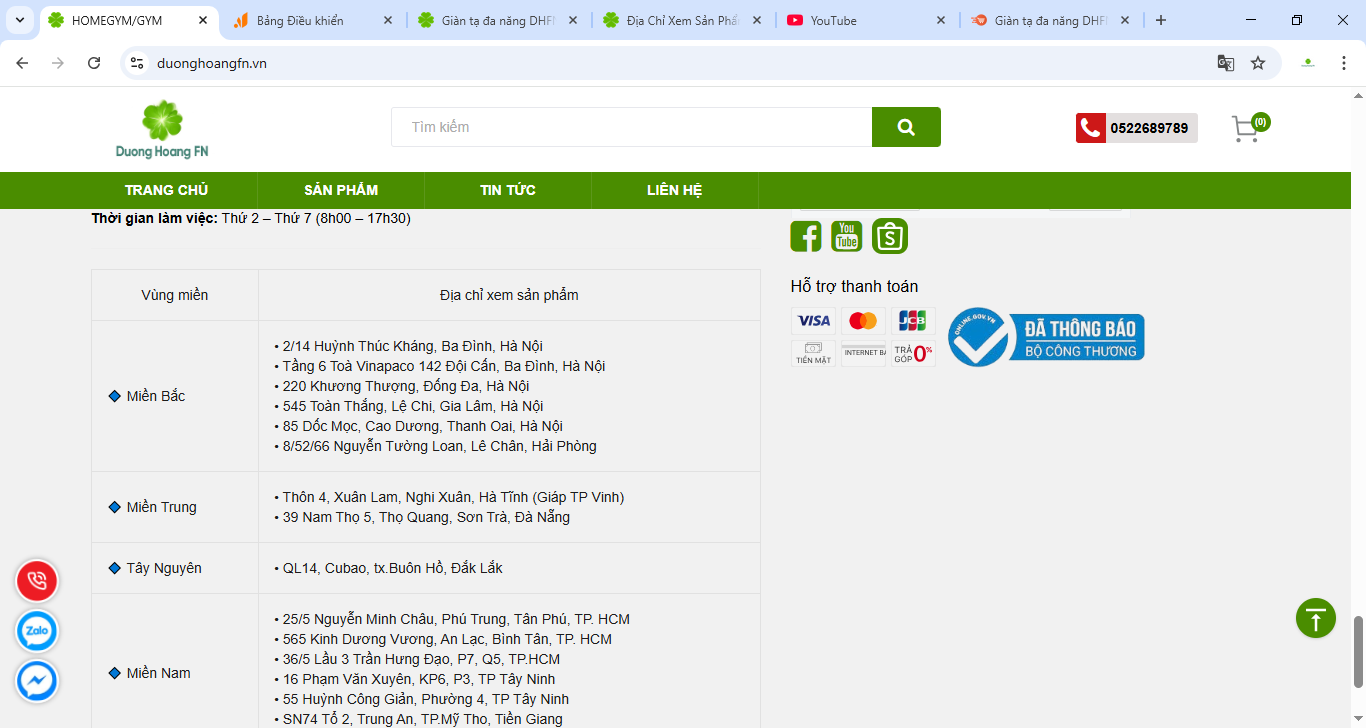Click the green search magnifier button
Image resolution: width=1366 pixels, height=728 pixels.
[x=906, y=127]
